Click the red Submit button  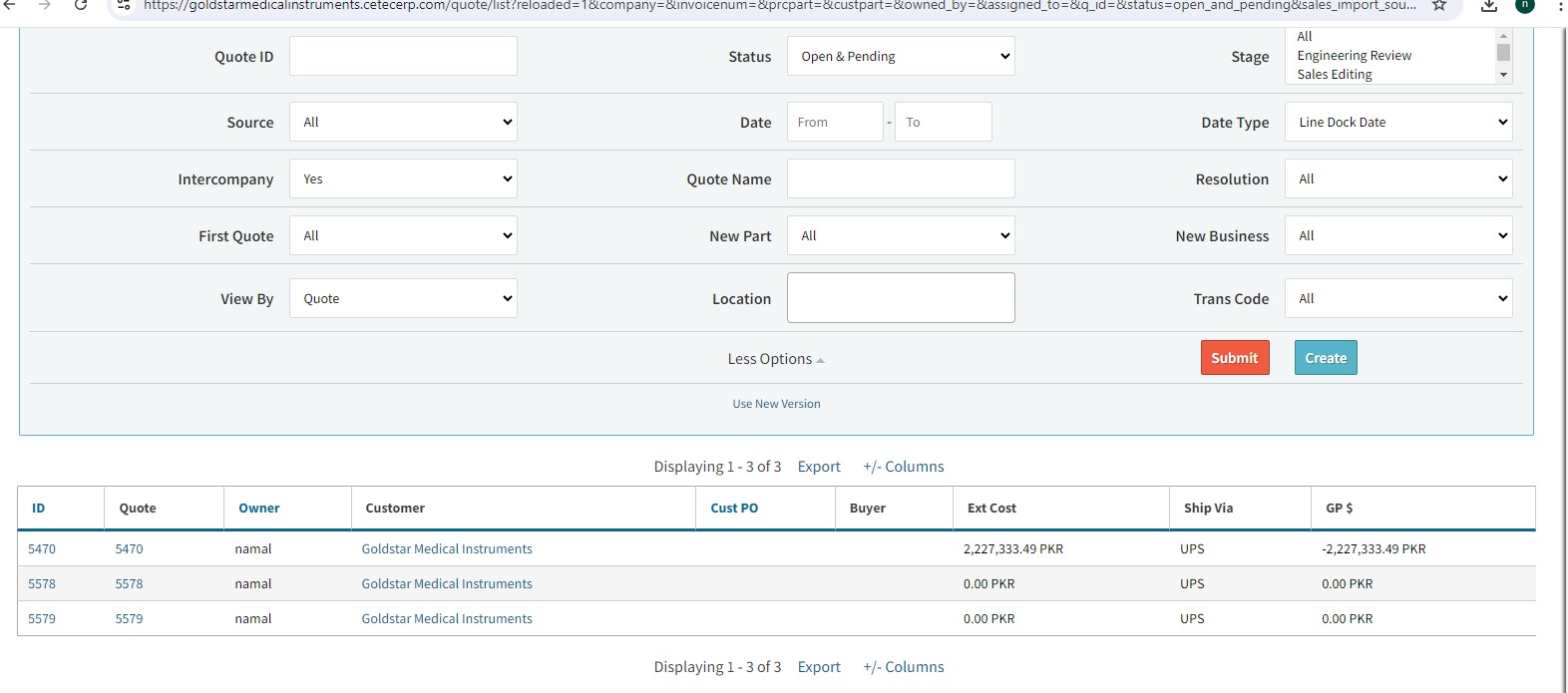(x=1235, y=358)
